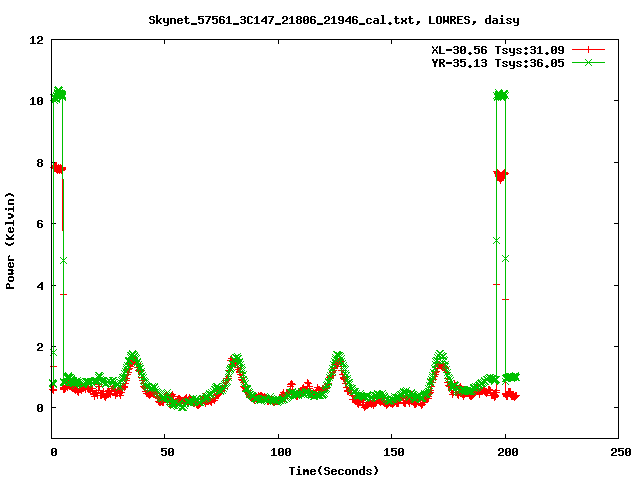Viewport: 640px width, 480px height.
Task: Click the y-axis tick label 2
Action: tap(40, 347)
